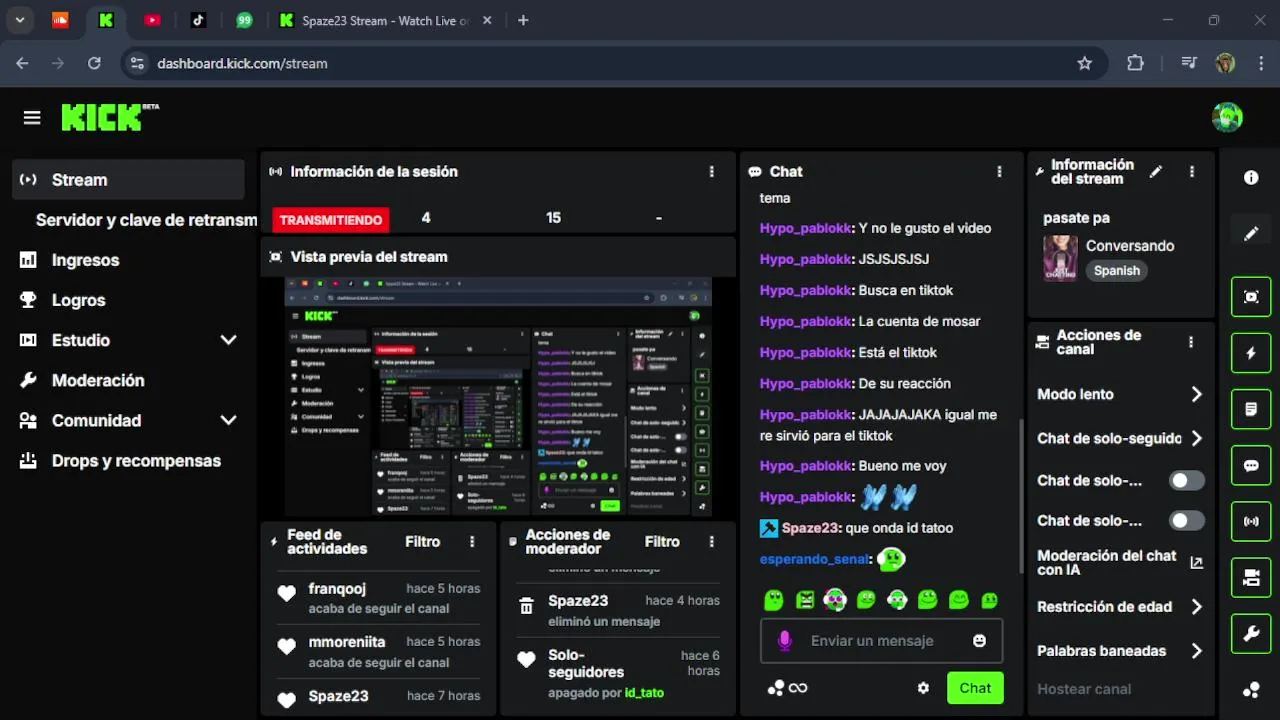
Task: Click the document note icon in right sidebar
Action: [1251, 409]
